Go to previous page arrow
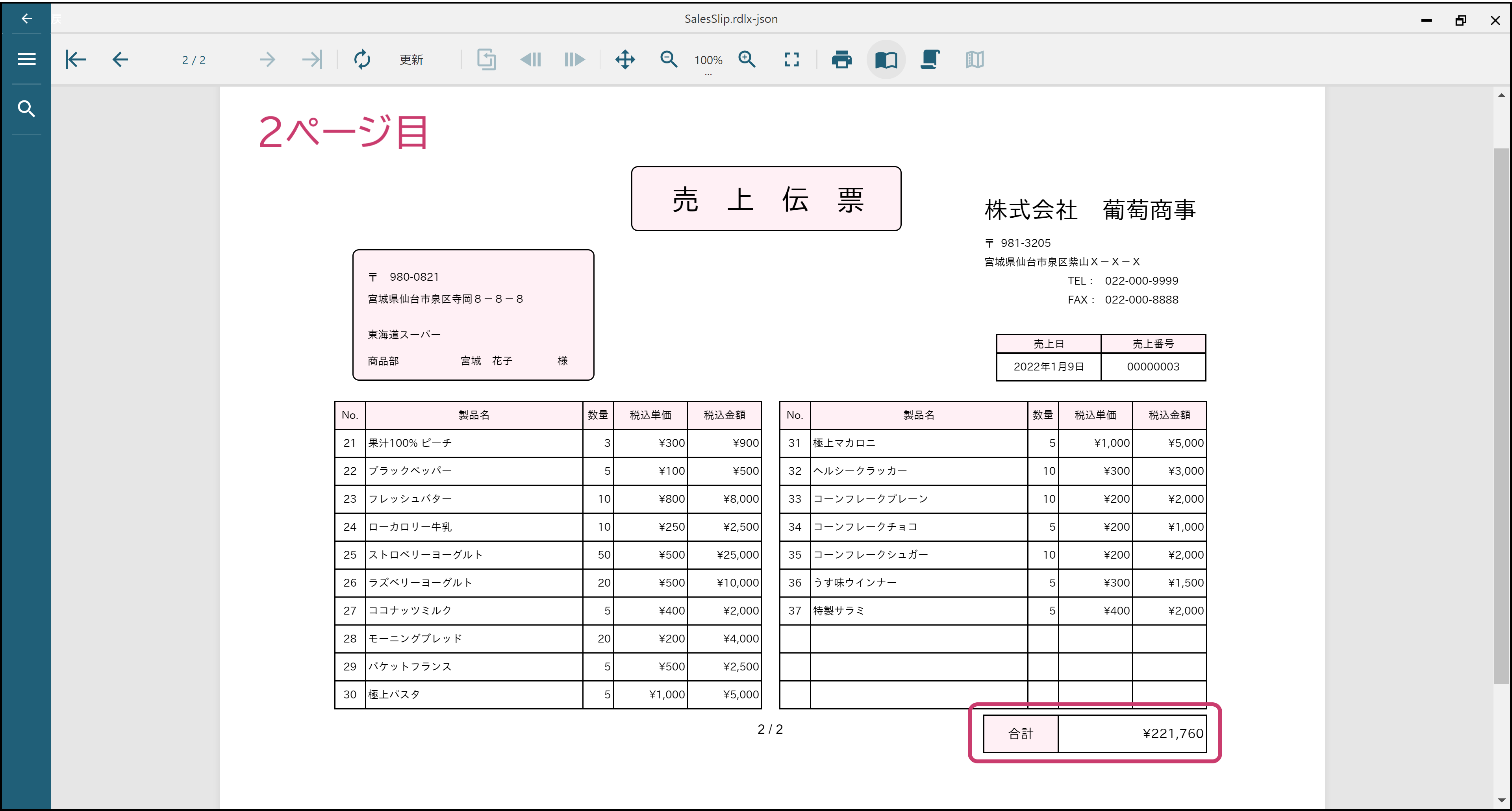This screenshot has height=811, width=1512. [120, 59]
